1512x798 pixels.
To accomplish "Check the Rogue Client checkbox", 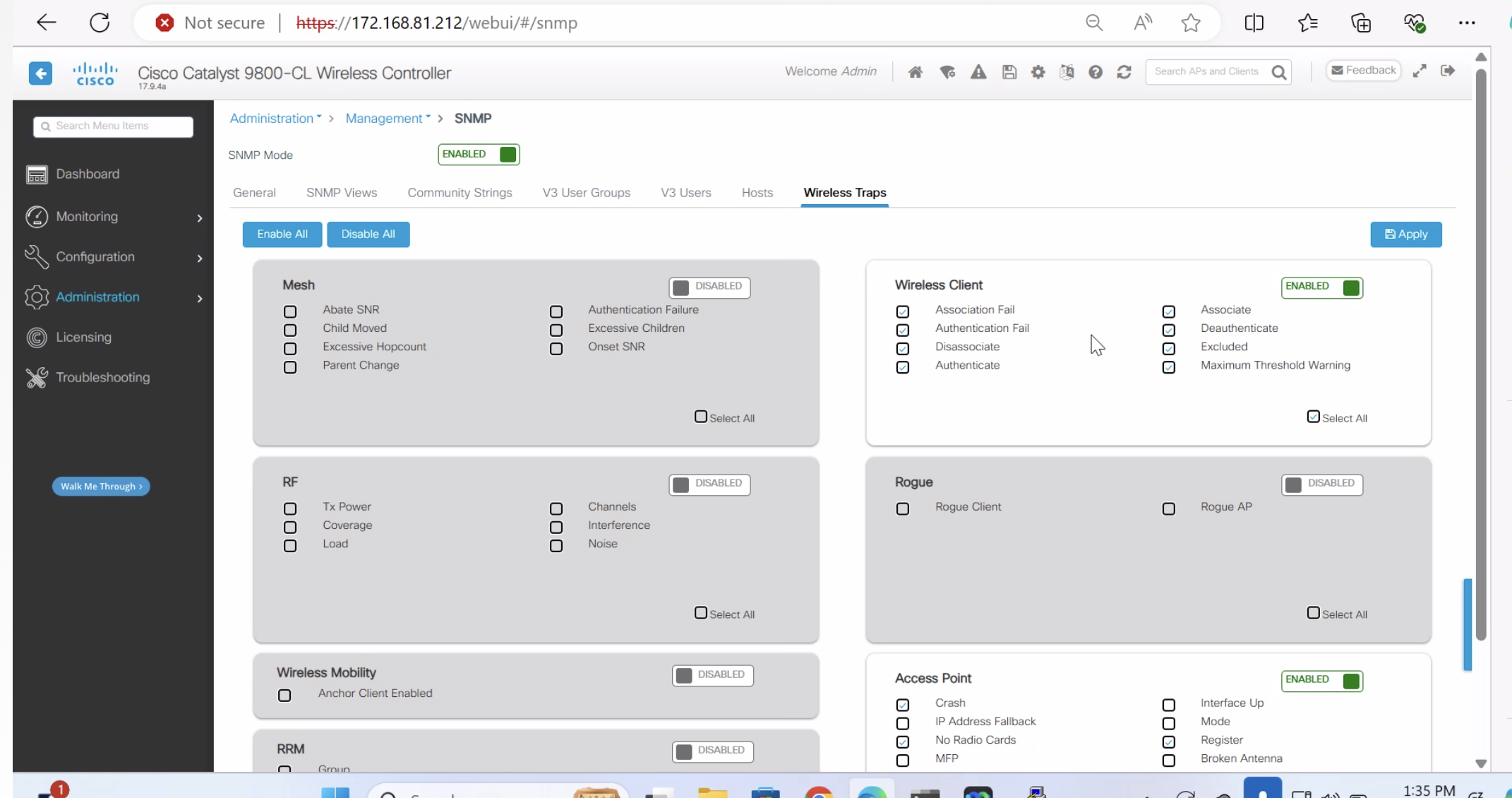I will tap(903, 508).
